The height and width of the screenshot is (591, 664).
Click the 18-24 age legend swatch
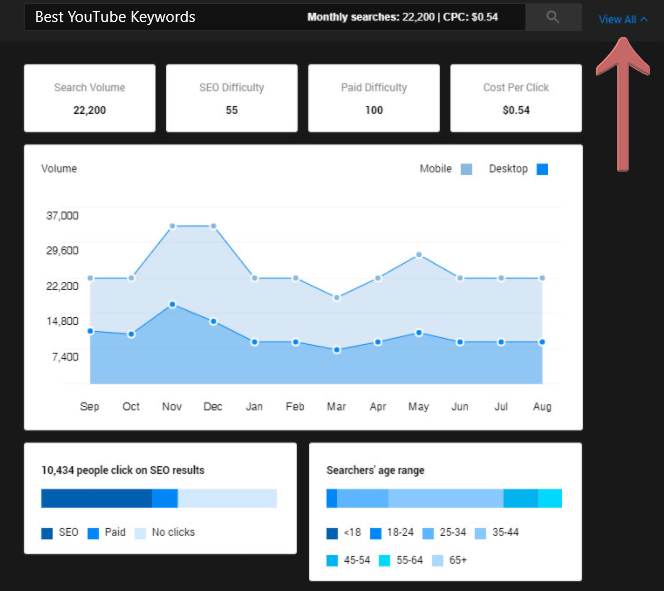coord(376,533)
